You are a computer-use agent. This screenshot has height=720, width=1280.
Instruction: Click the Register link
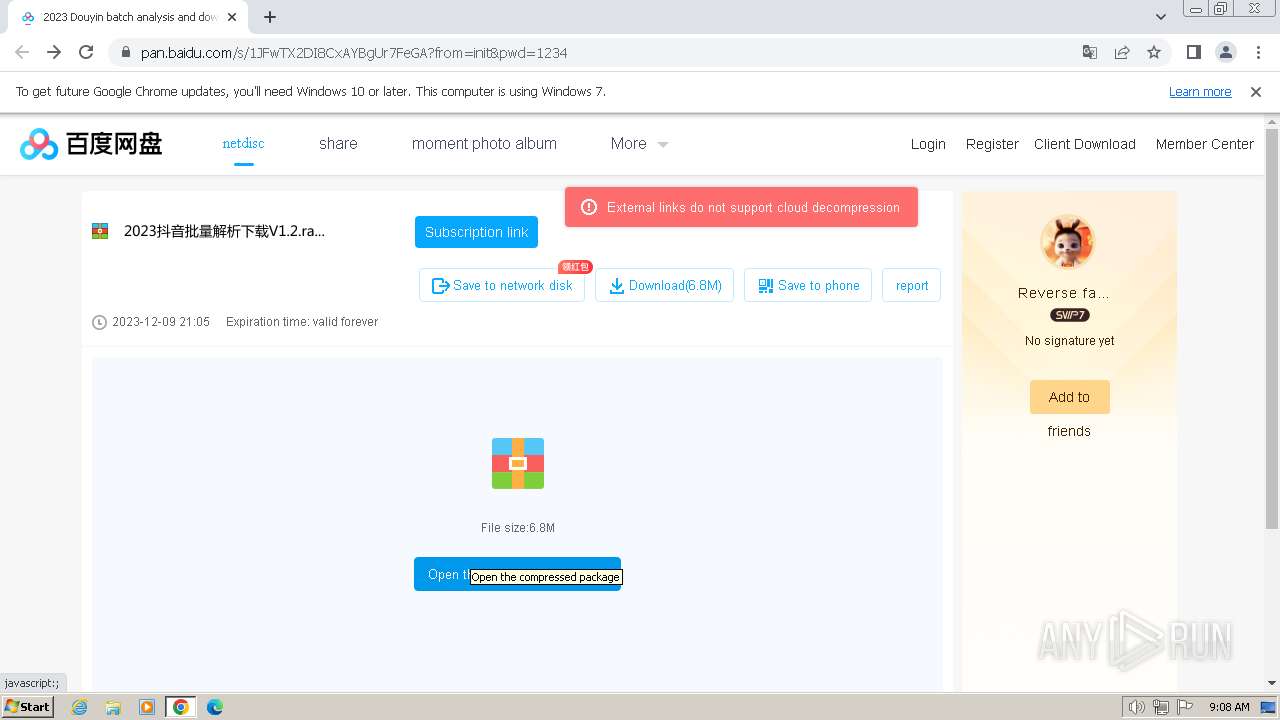point(992,144)
